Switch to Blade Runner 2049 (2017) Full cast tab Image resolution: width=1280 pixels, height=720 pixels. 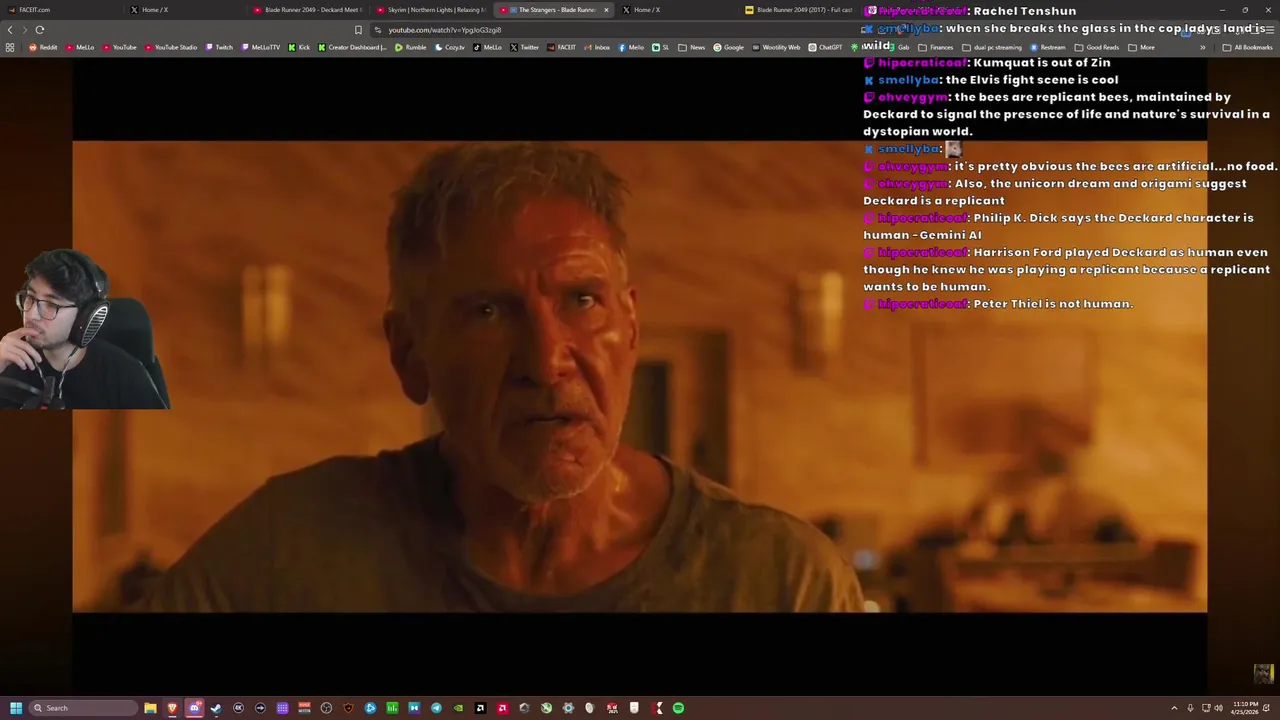tap(800, 10)
